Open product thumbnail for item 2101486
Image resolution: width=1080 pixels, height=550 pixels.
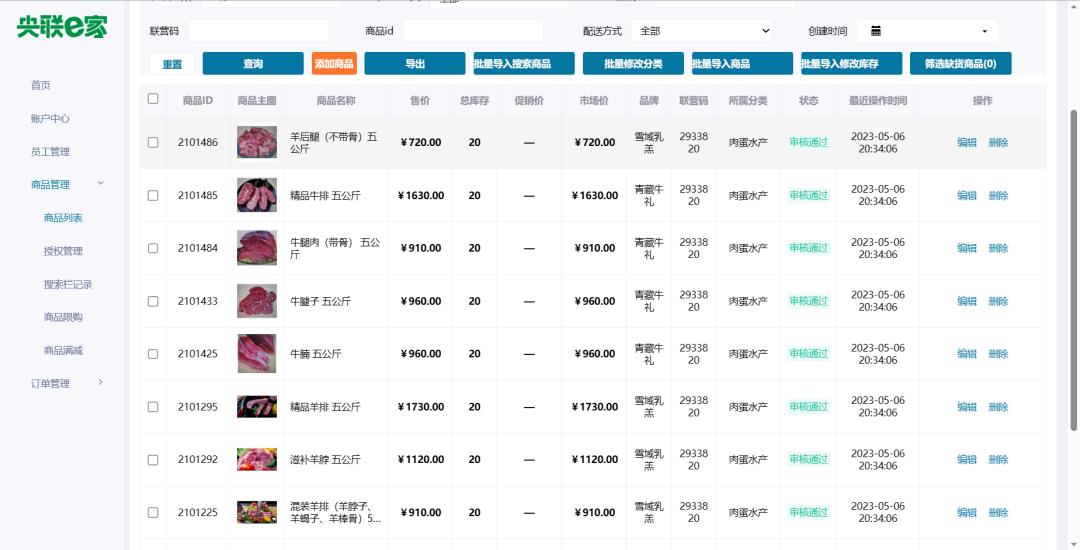point(257,142)
